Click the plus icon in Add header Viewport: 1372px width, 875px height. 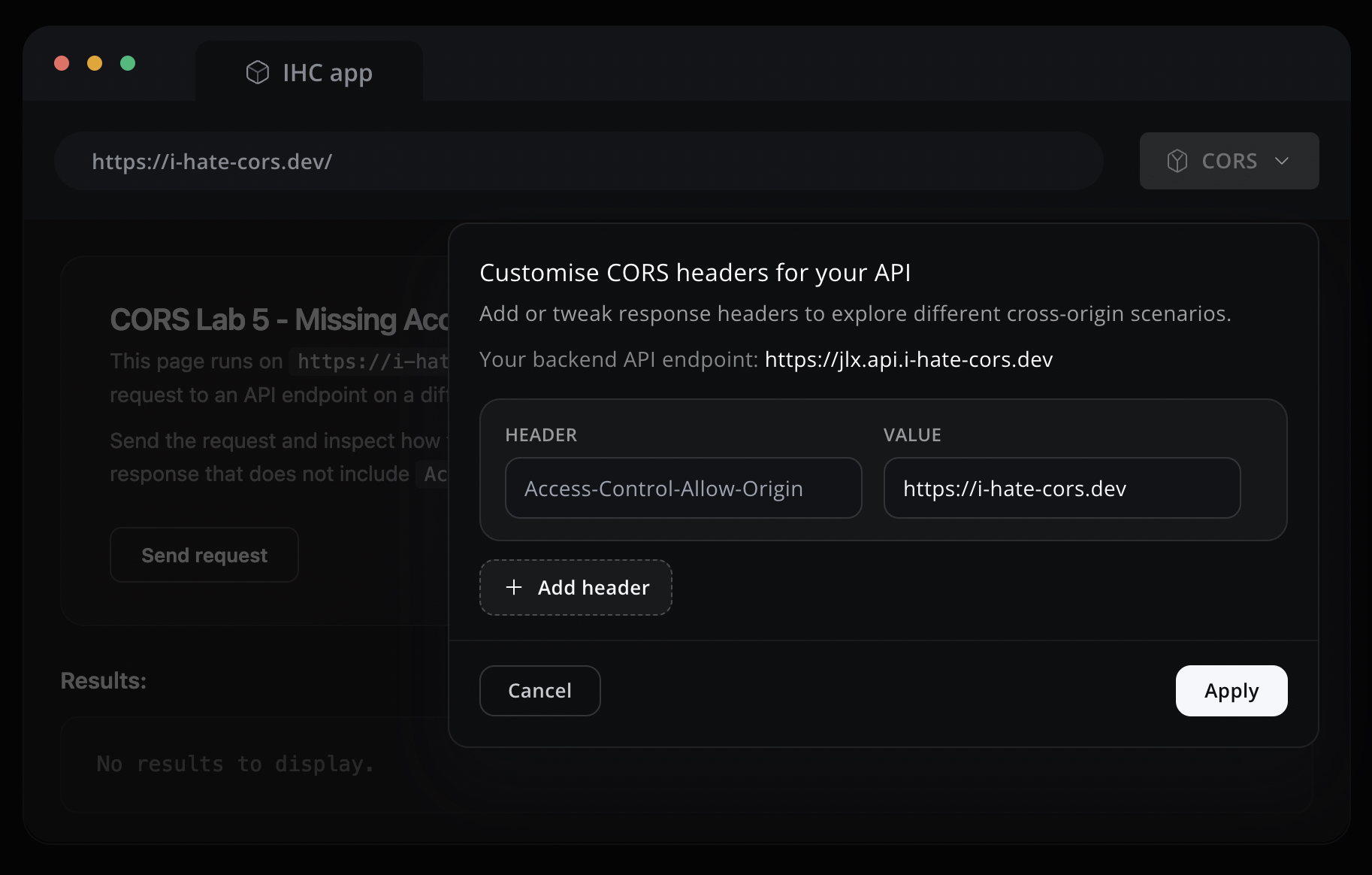(514, 587)
